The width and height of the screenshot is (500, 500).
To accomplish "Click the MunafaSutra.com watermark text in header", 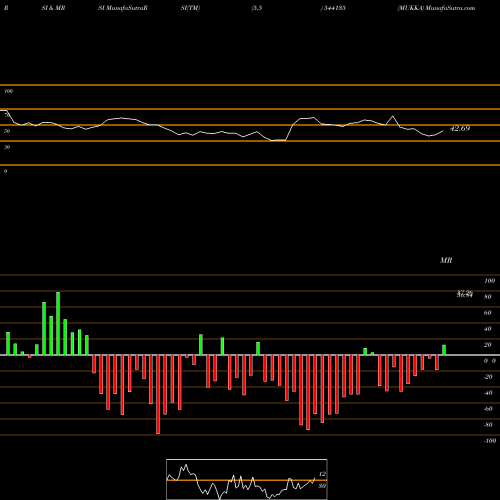I will 450,8.
